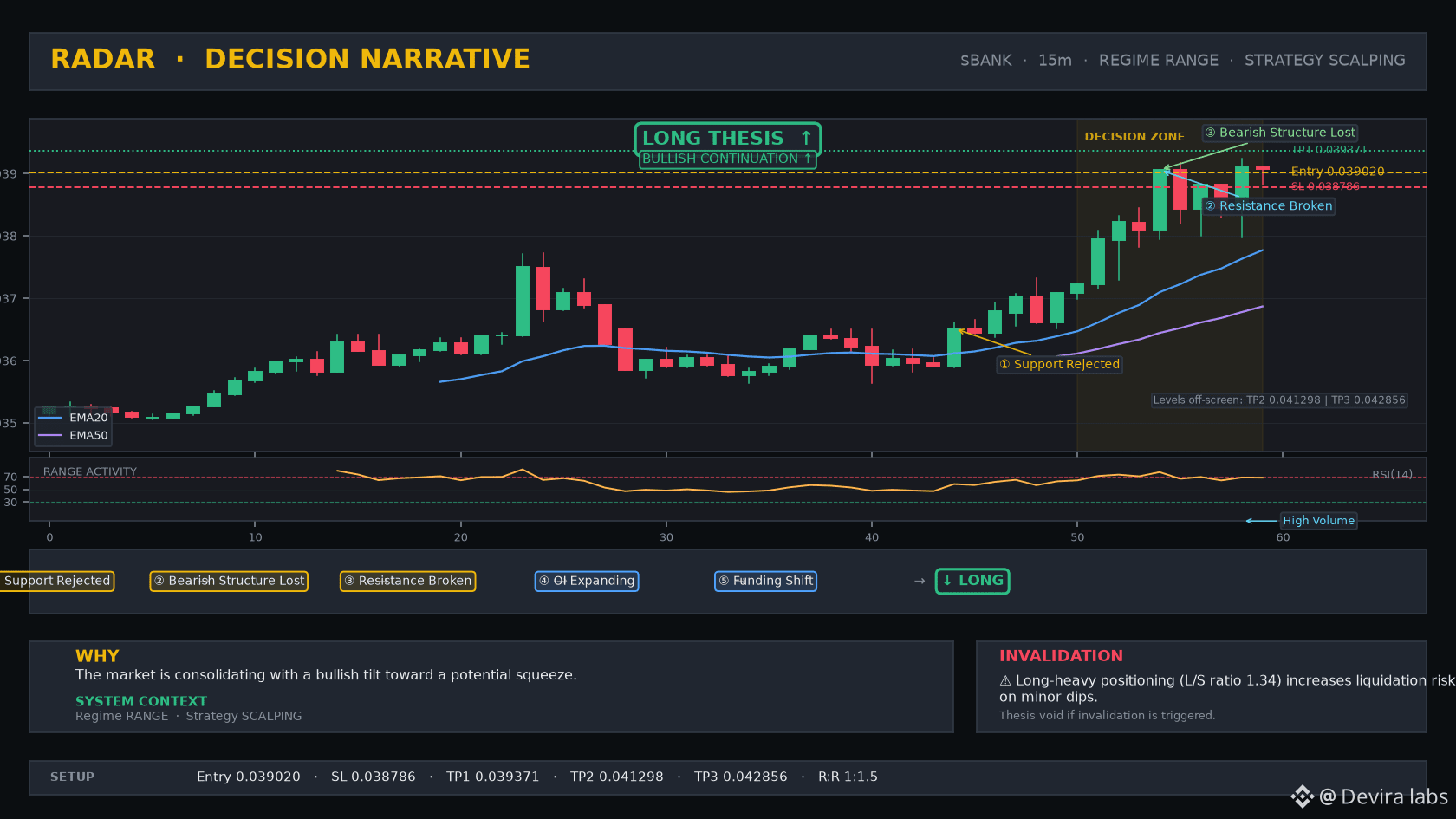Viewport: 1456px width, 819px height.
Task: Click the Support Rejected annotation on the chart
Action: [1059, 364]
